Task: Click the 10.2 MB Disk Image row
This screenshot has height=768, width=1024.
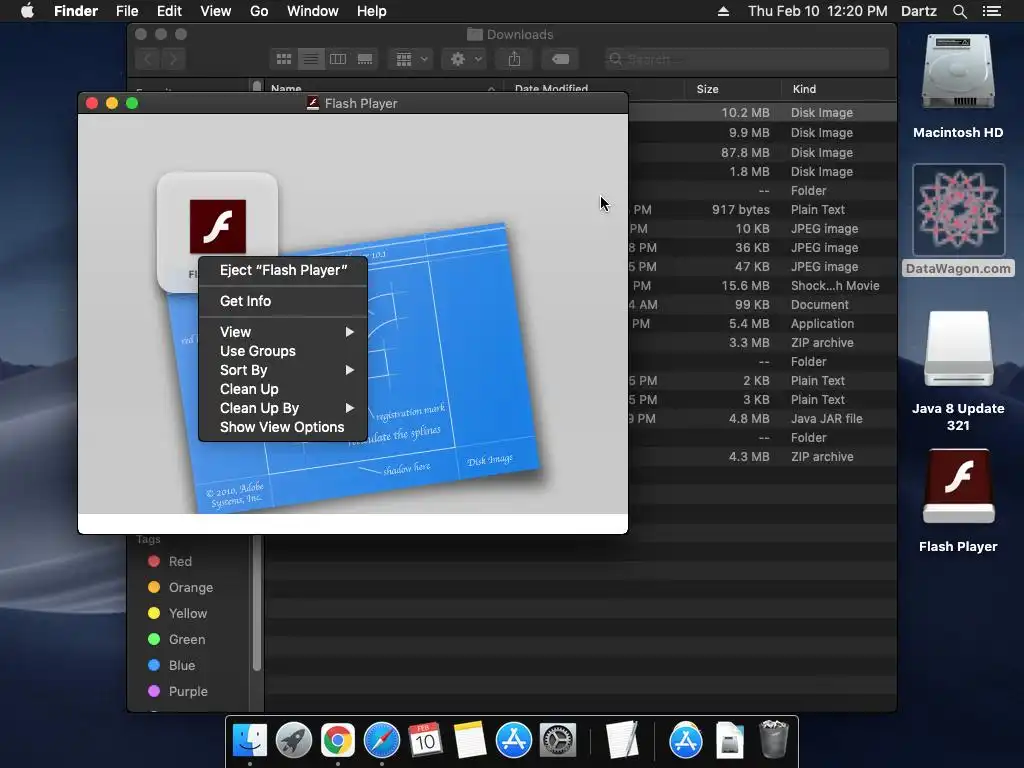Action: [x=762, y=112]
